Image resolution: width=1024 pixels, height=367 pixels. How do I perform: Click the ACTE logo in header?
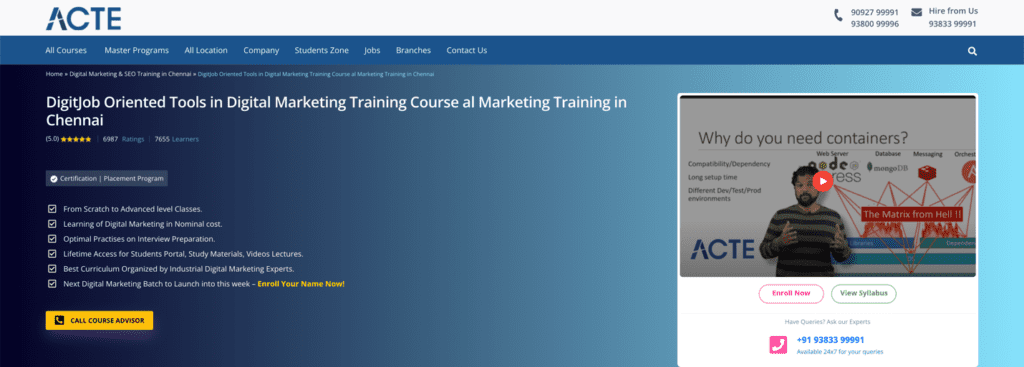[x=83, y=18]
